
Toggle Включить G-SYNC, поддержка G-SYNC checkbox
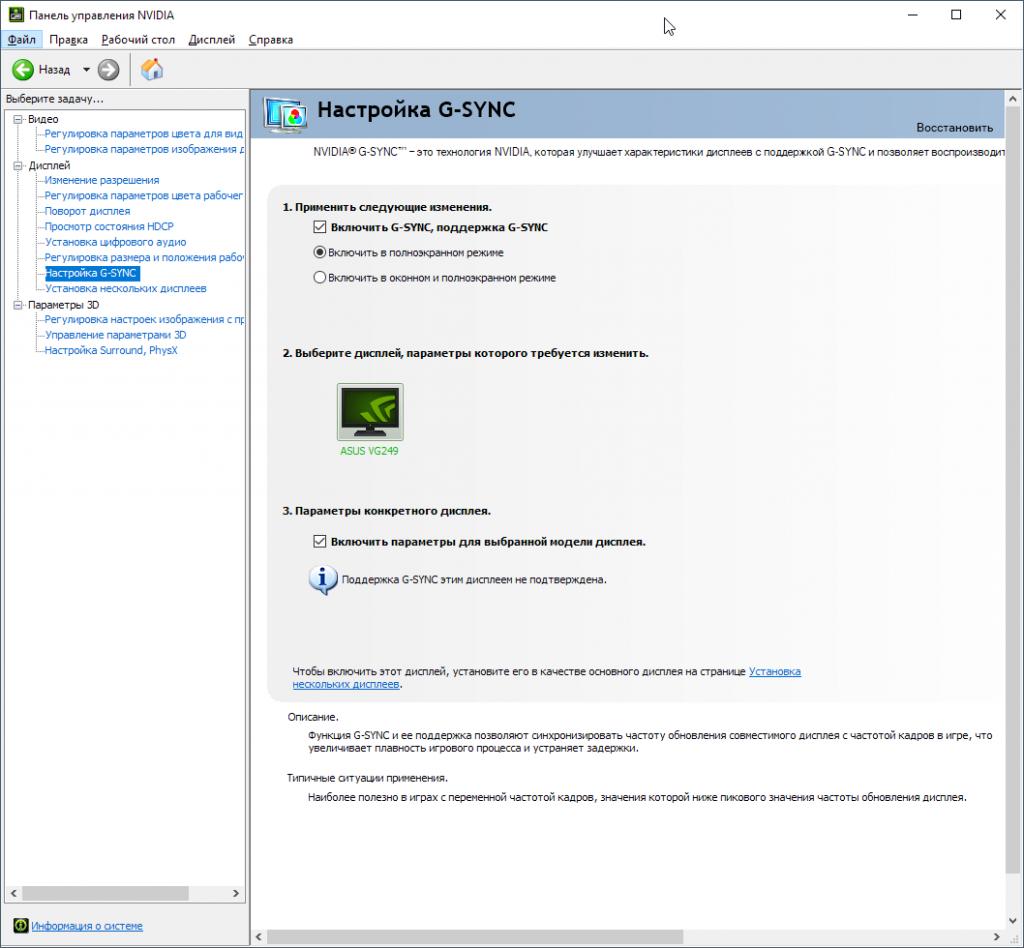[319, 227]
